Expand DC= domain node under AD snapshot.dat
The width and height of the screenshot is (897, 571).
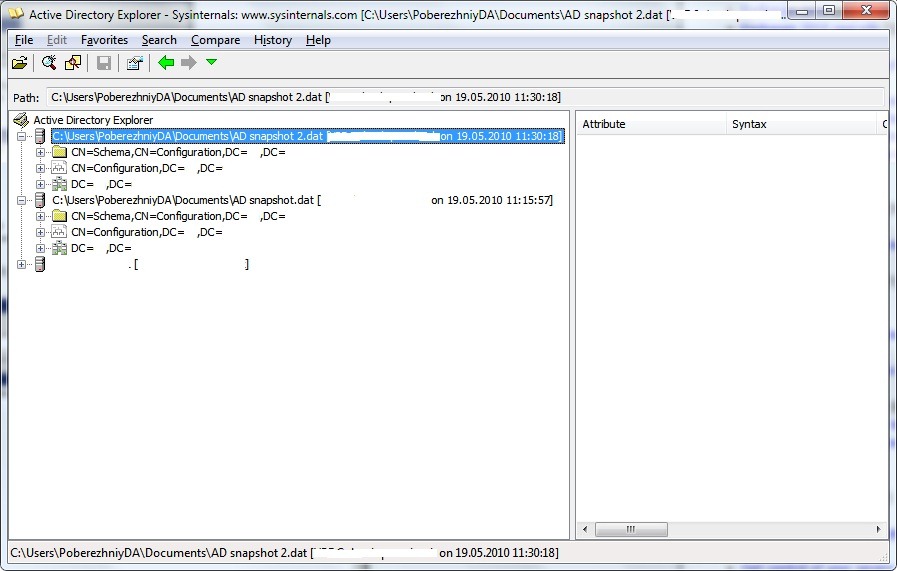(40, 248)
